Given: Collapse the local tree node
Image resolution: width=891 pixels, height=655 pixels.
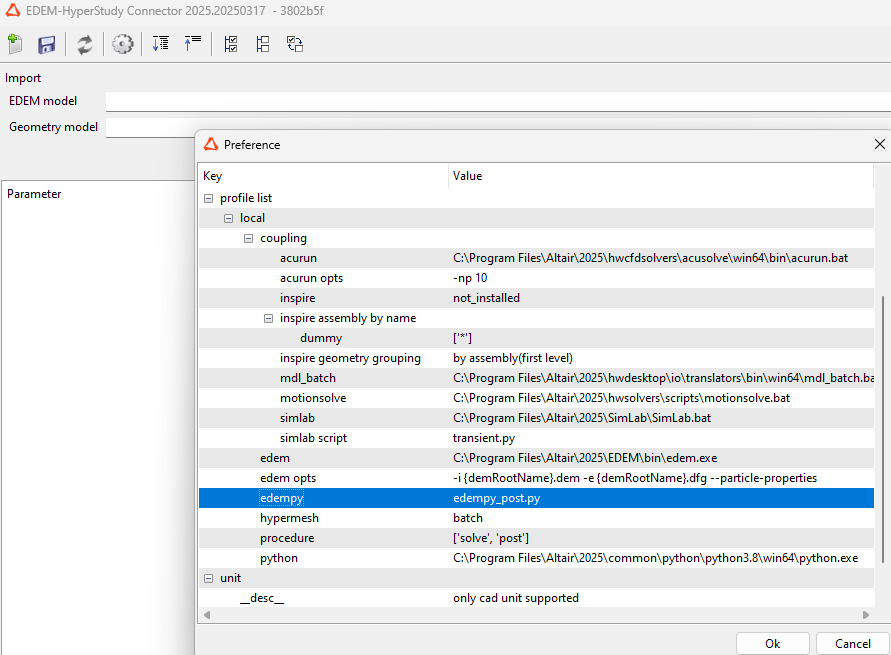Looking at the screenshot, I should pos(228,218).
